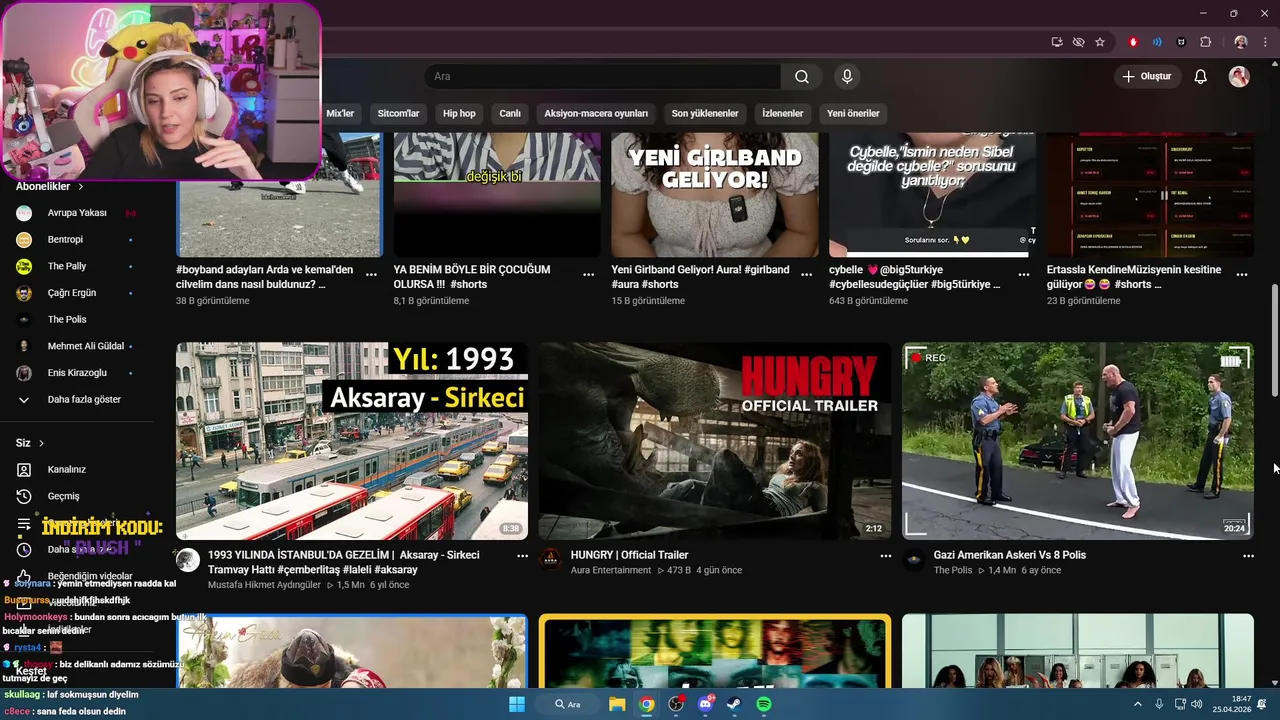
Task: Click the page vertical scrollbar thumb
Action: click(x=1274, y=340)
